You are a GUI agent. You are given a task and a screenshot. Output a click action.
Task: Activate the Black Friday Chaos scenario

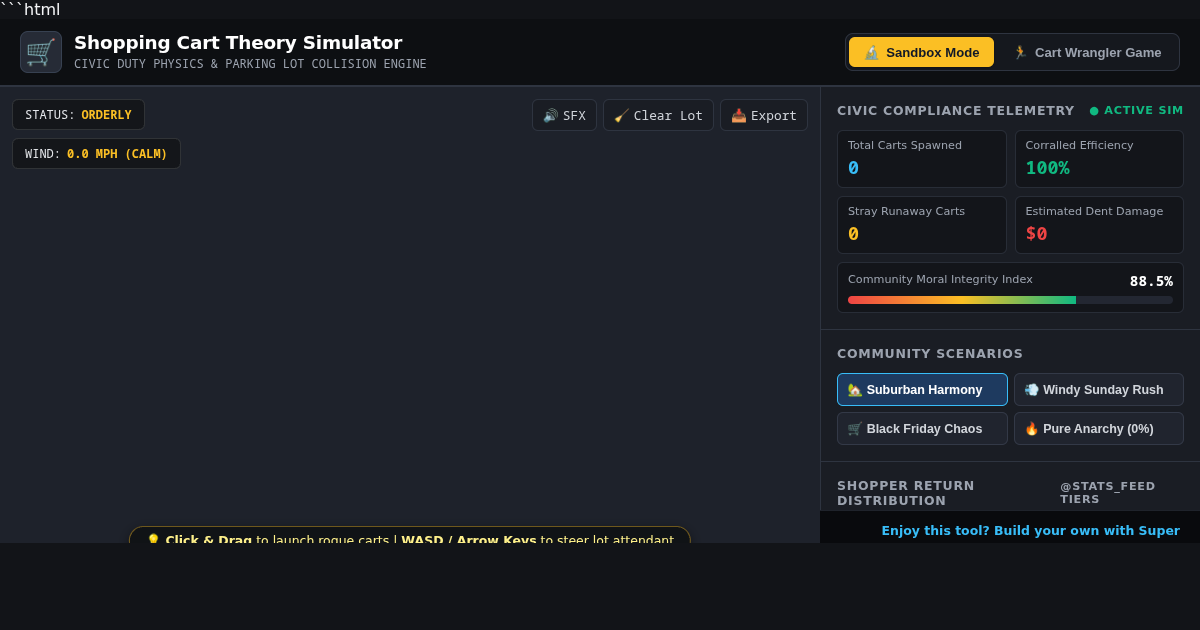pos(922,429)
